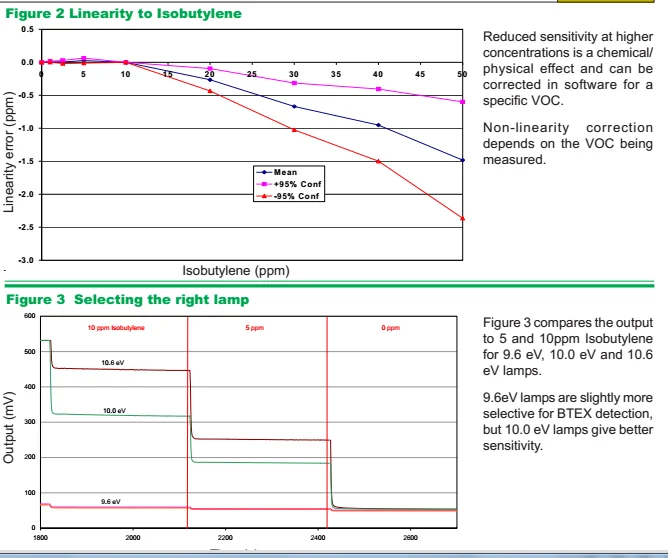Select the heading 'Figure 3 Selecting the right lamp'
The image size is (668, 558).
[127, 299]
